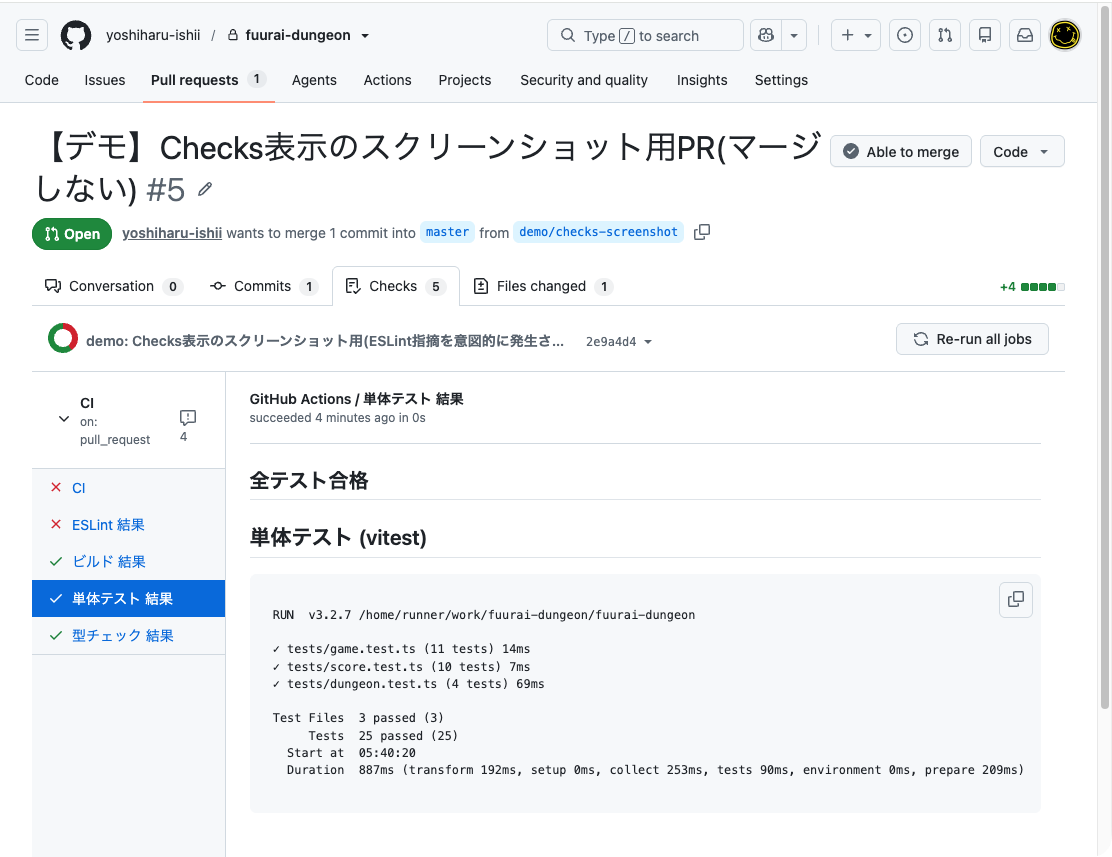The height and width of the screenshot is (857, 1112).
Task: Edit the pull request title pencil icon
Action: point(205,189)
